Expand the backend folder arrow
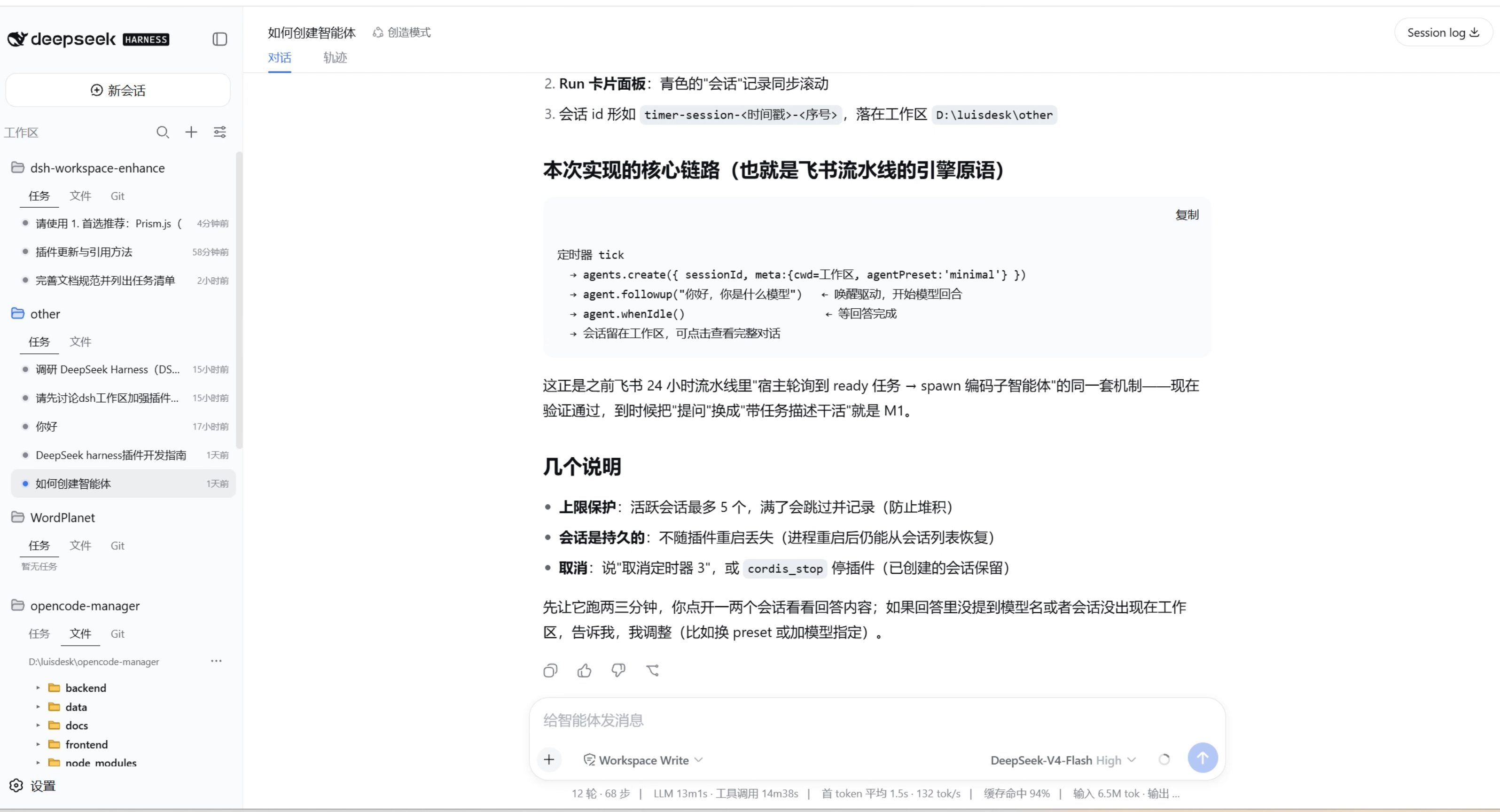This screenshot has height=812, width=1500. 38,687
